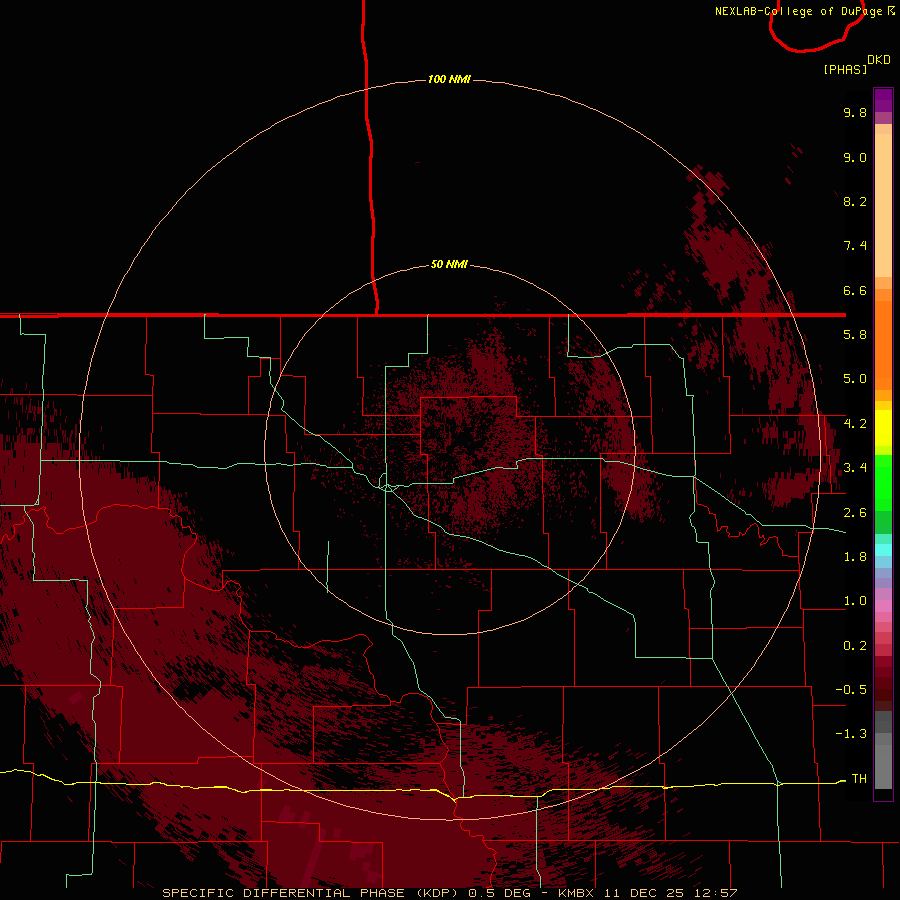Viewport: 900px width, 900px height.
Task: Click the KMBX 11 DEC 25 12:57 timestamp
Action: (647, 893)
